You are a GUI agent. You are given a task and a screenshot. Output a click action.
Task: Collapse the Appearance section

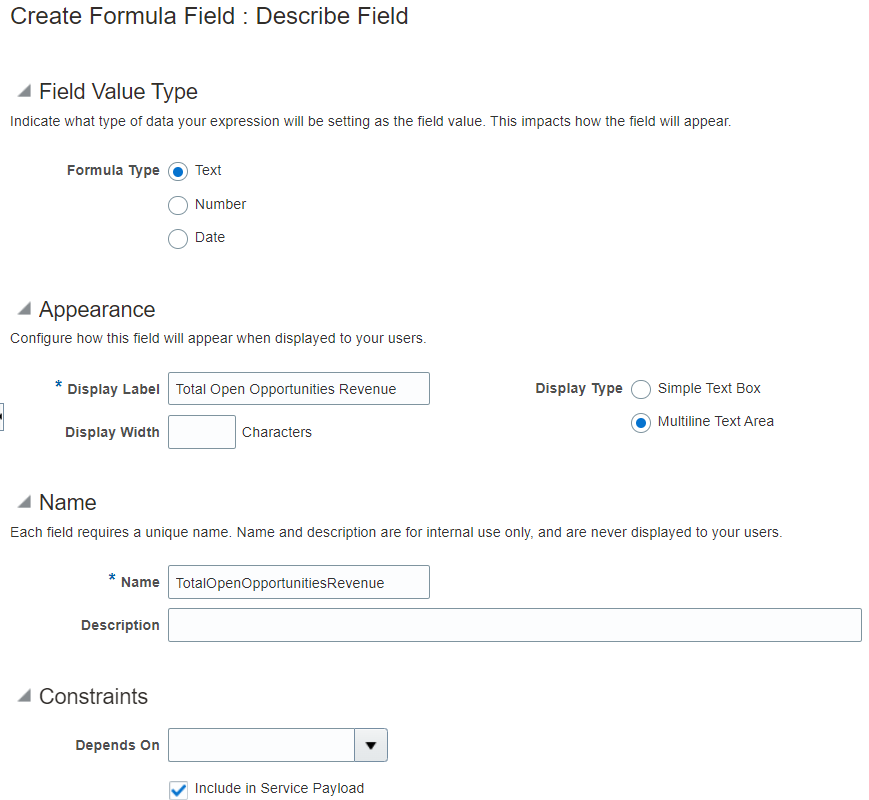pyautogui.click(x=22, y=310)
